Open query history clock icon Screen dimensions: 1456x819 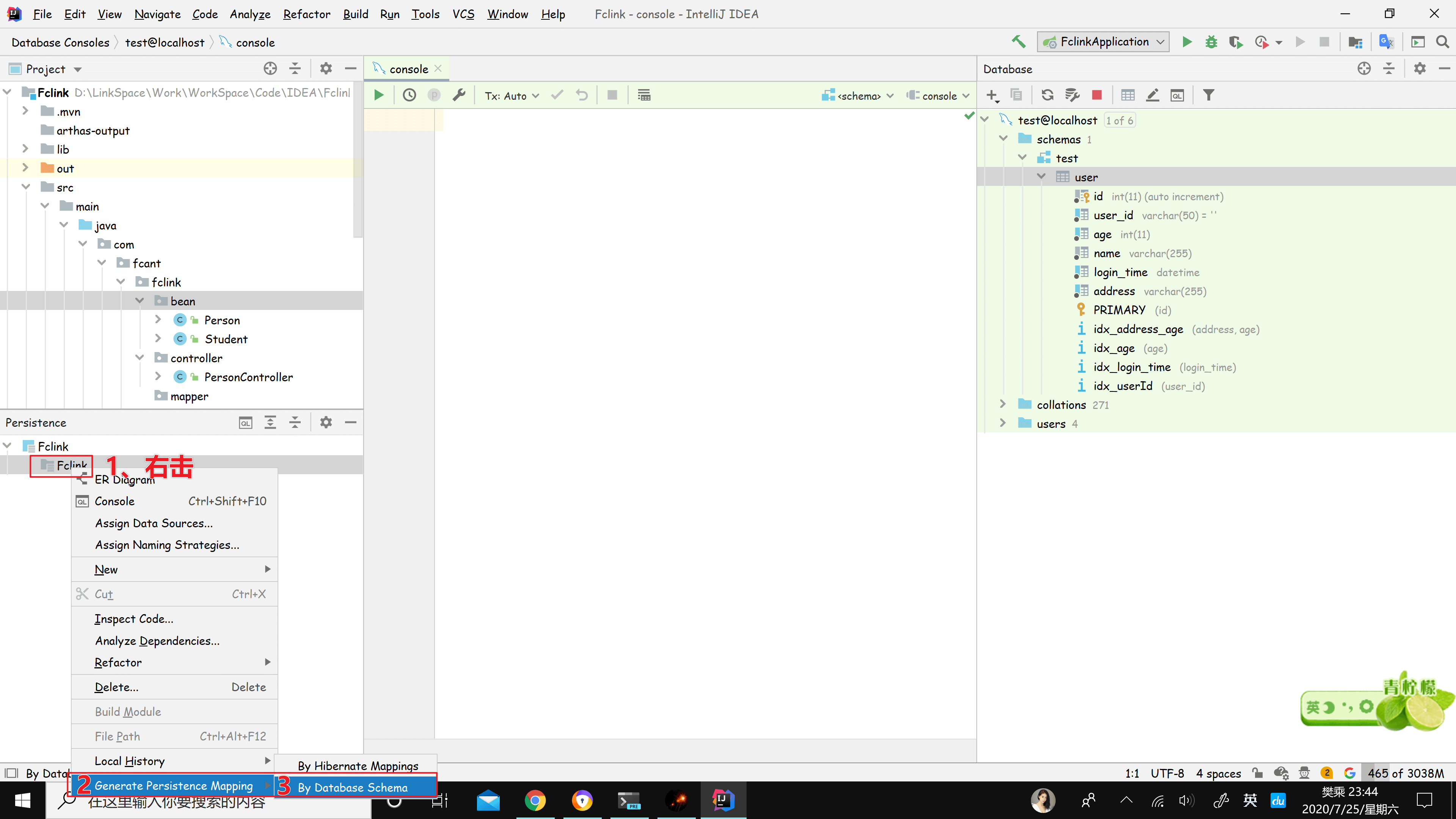[x=409, y=95]
